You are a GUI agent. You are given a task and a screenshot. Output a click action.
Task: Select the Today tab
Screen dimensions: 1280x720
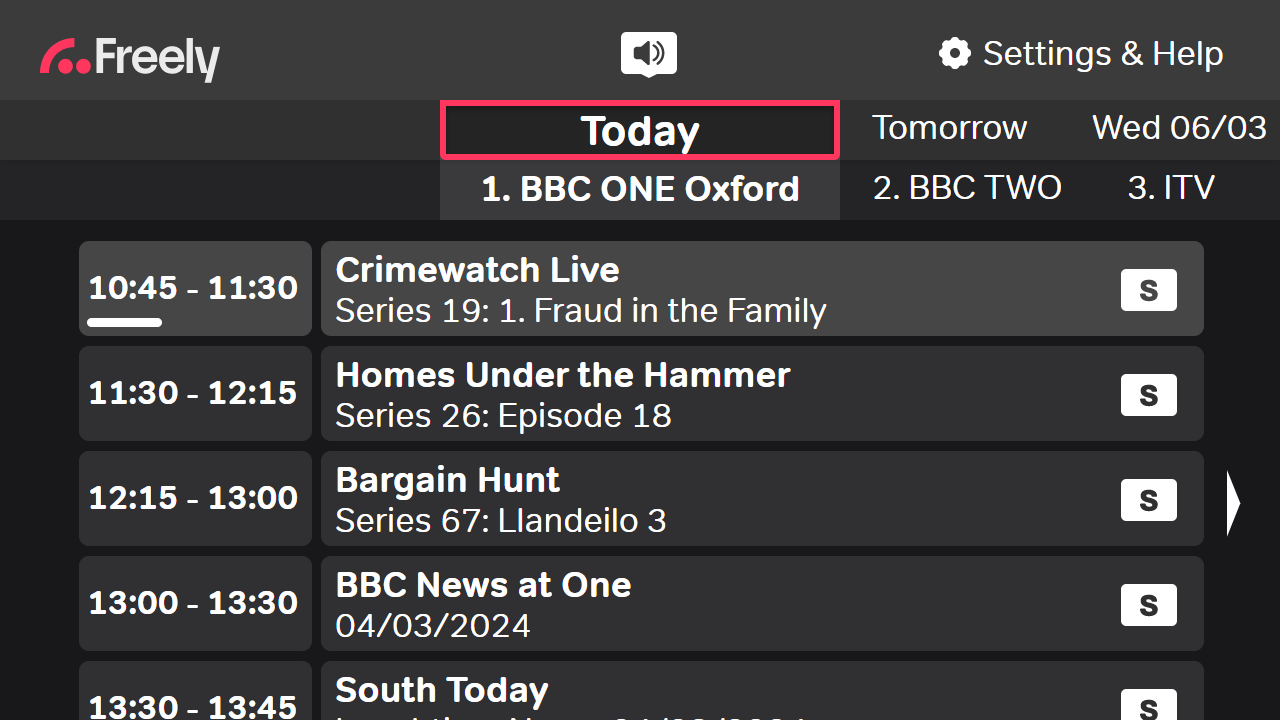[639, 130]
